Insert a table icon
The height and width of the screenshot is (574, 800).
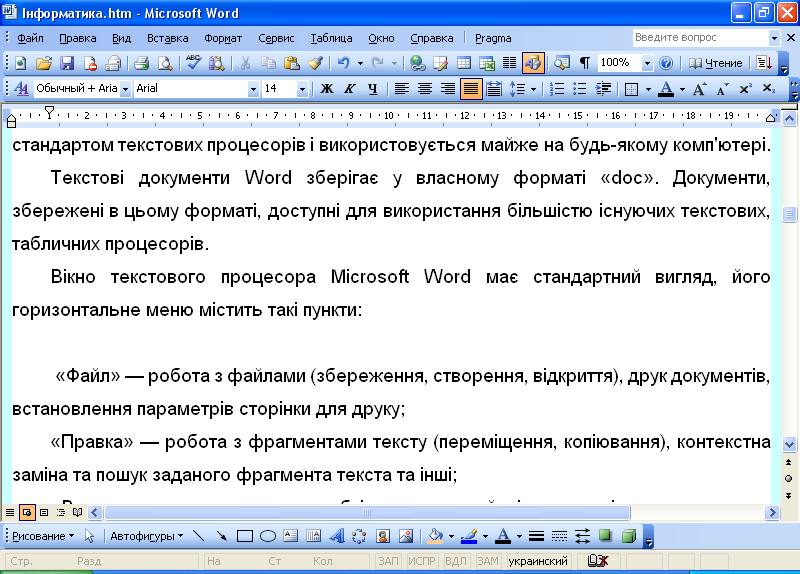[x=464, y=63]
